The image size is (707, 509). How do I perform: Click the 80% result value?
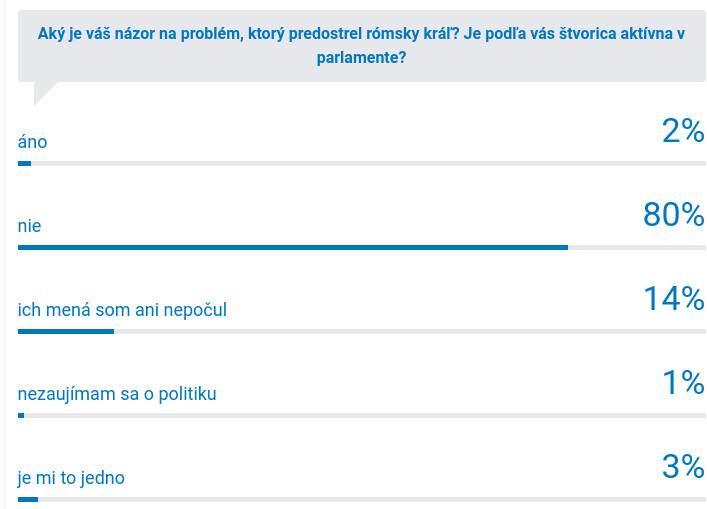(x=674, y=215)
